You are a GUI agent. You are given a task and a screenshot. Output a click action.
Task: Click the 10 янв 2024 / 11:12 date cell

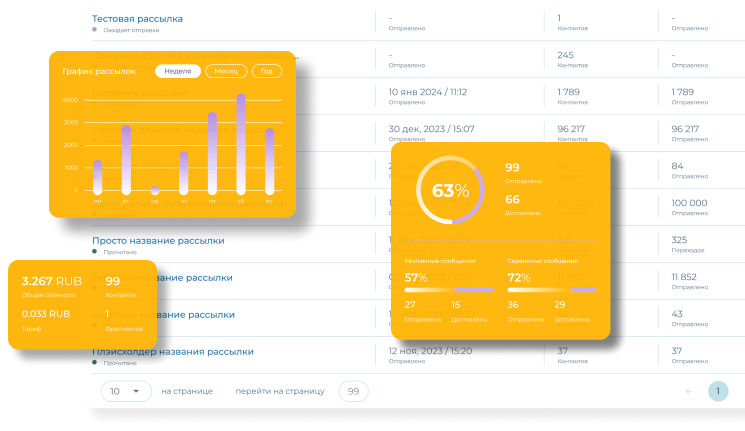click(x=428, y=91)
